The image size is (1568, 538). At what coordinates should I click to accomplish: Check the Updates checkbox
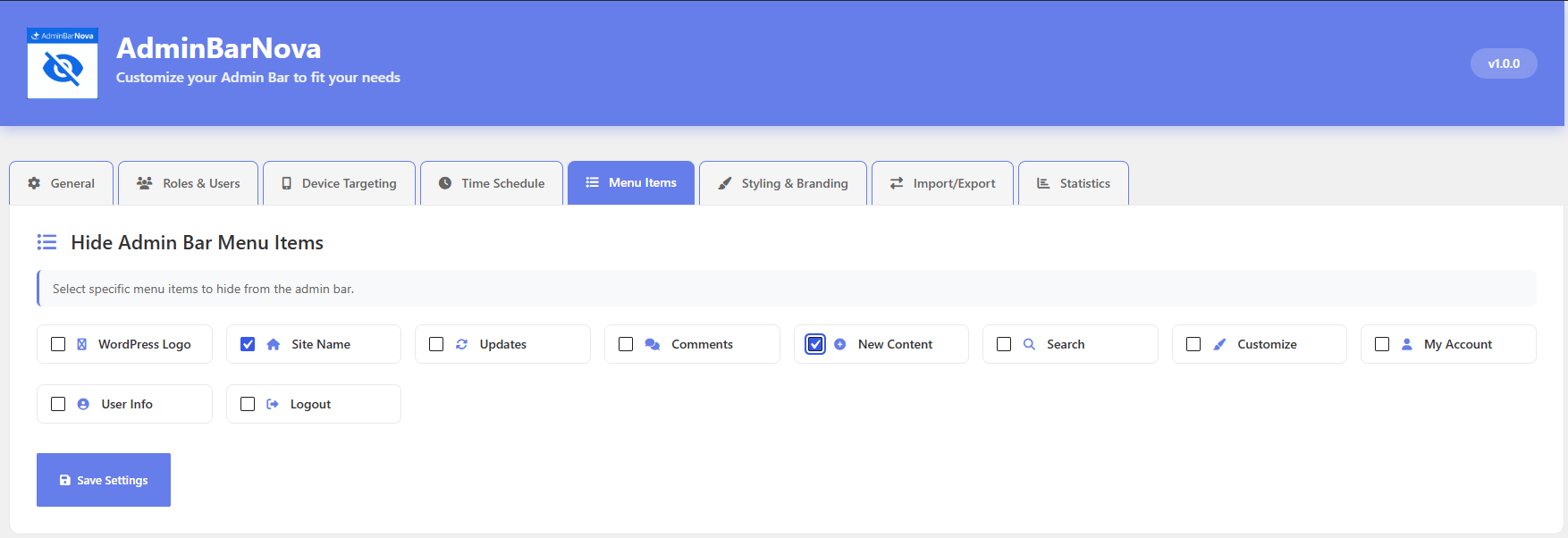point(436,344)
